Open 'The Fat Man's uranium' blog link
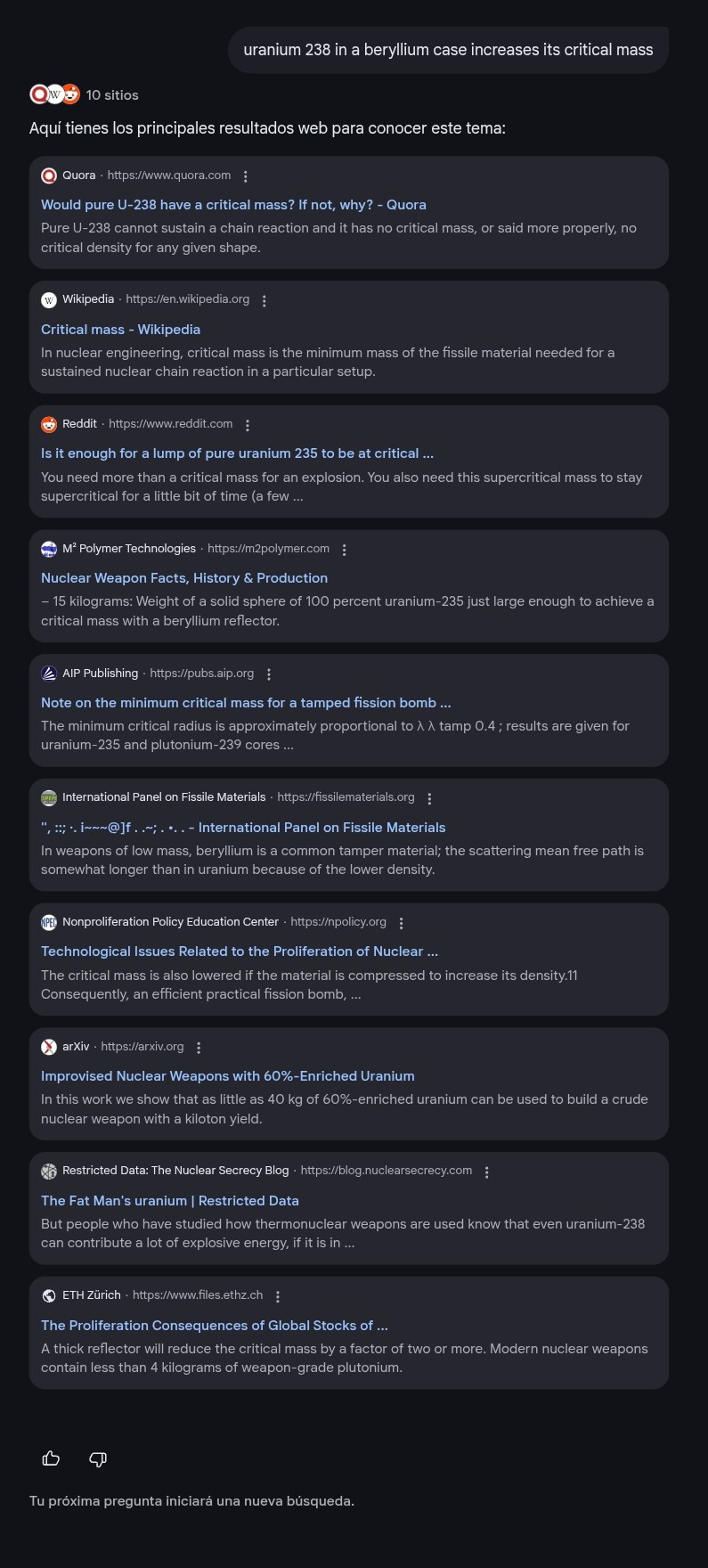Viewport: 708px width, 1568px height. (x=170, y=1201)
